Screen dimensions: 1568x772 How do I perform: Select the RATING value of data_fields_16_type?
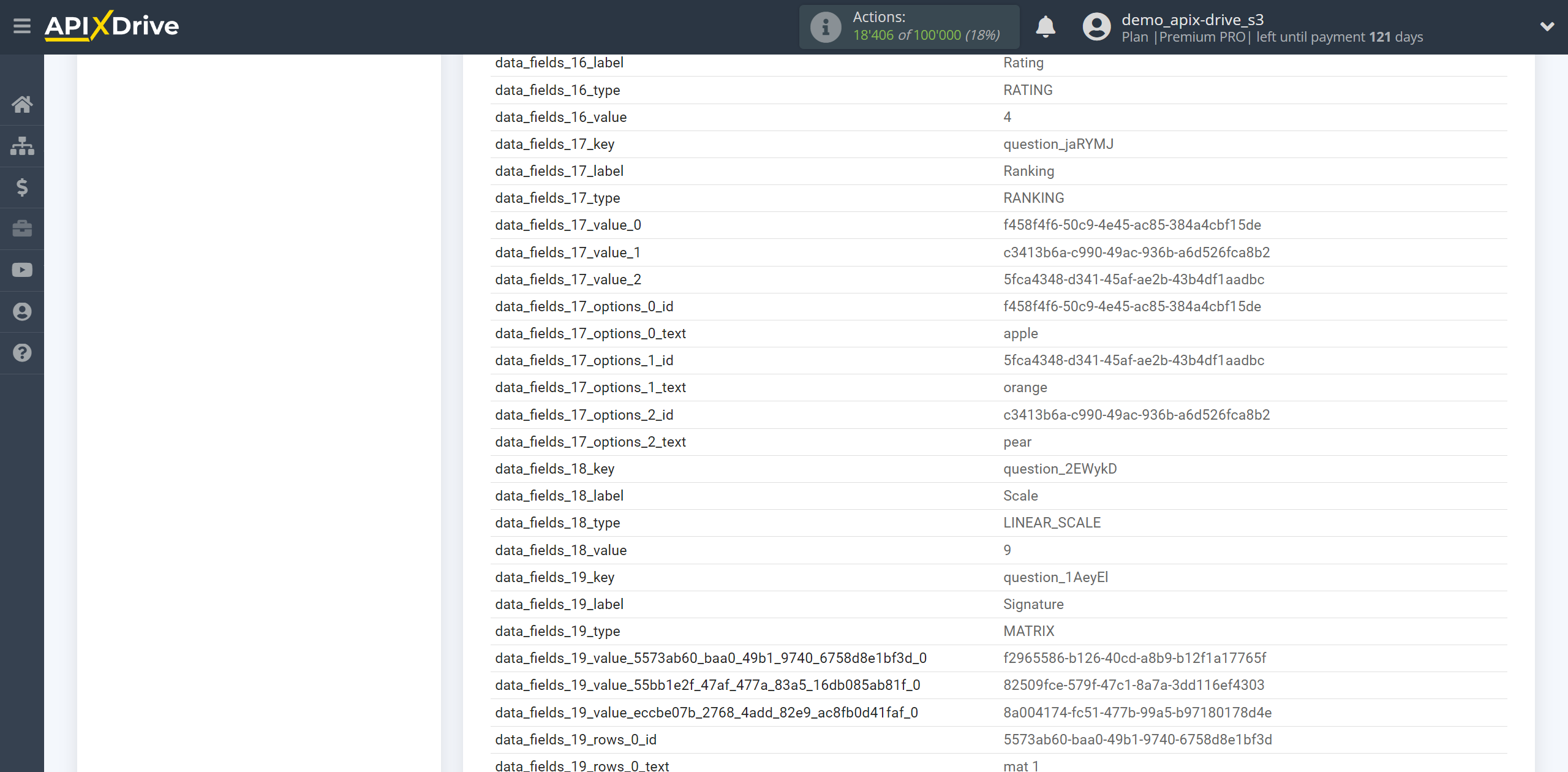tap(1028, 90)
